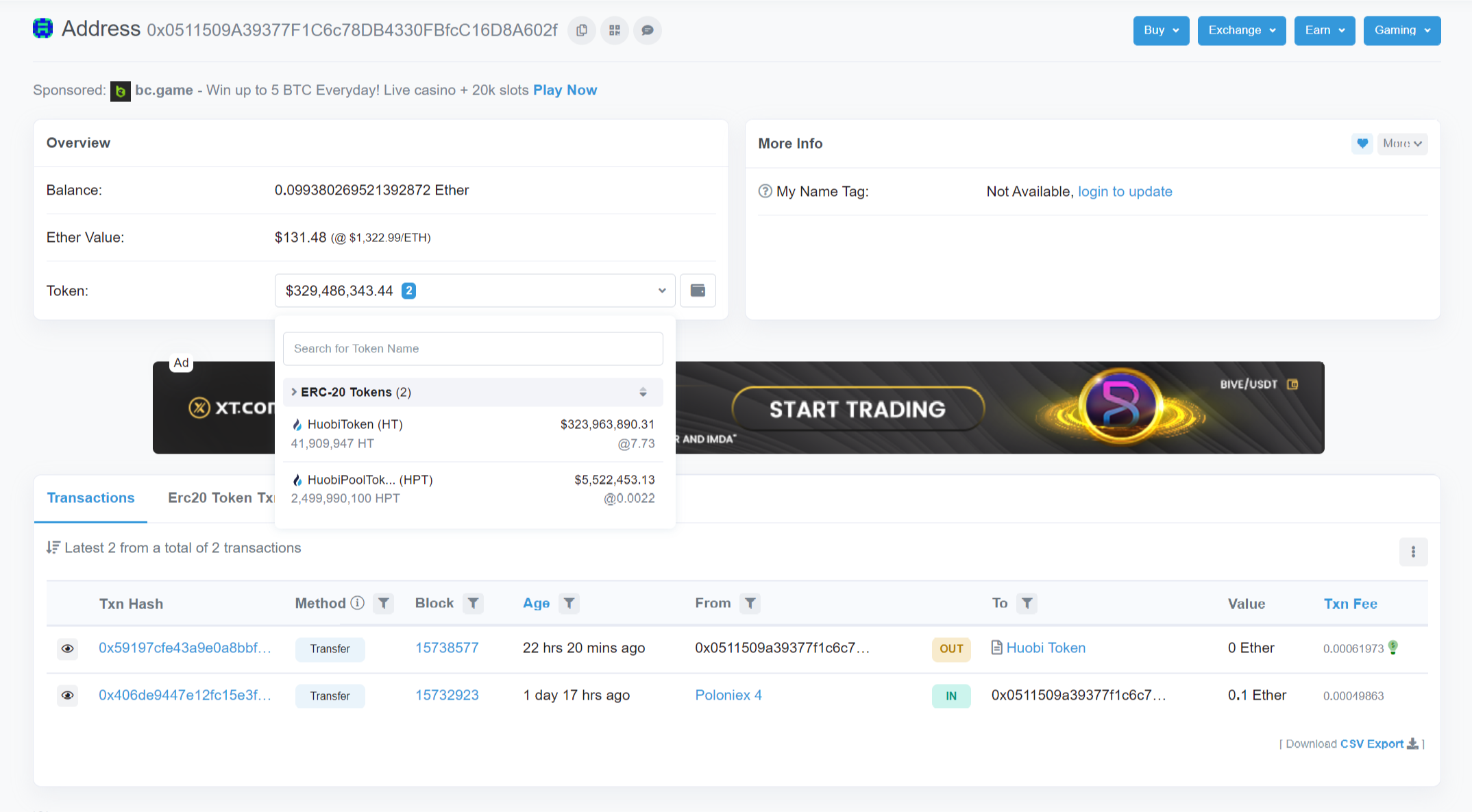Open the Huobi Token contract link
Screen dimensions: 1472x812
click(x=1046, y=648)
